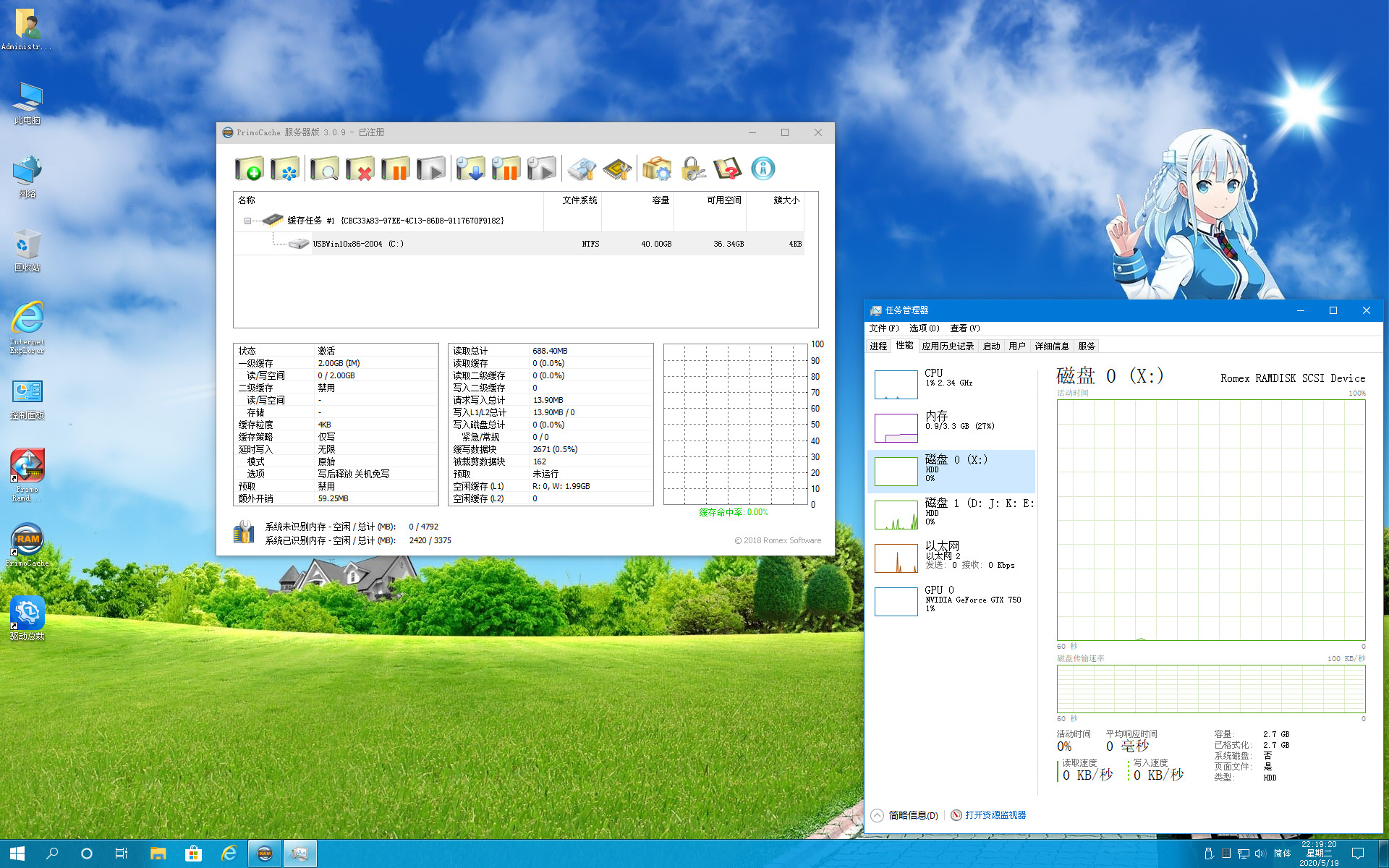
Task: Open the Administrator folder desktop icon
Action: (x=27, y=30)
